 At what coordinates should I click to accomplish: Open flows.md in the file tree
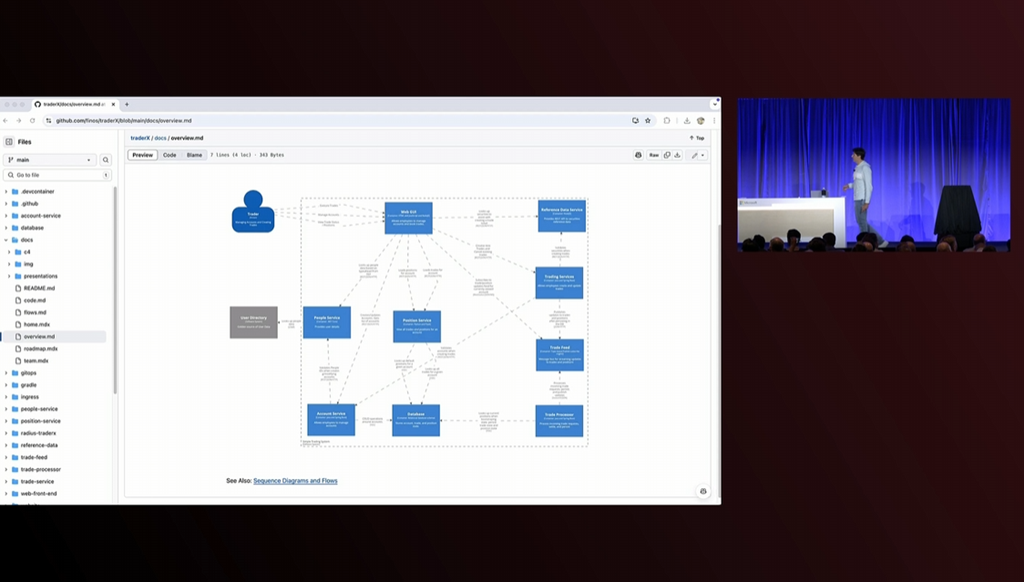[36, 312]
